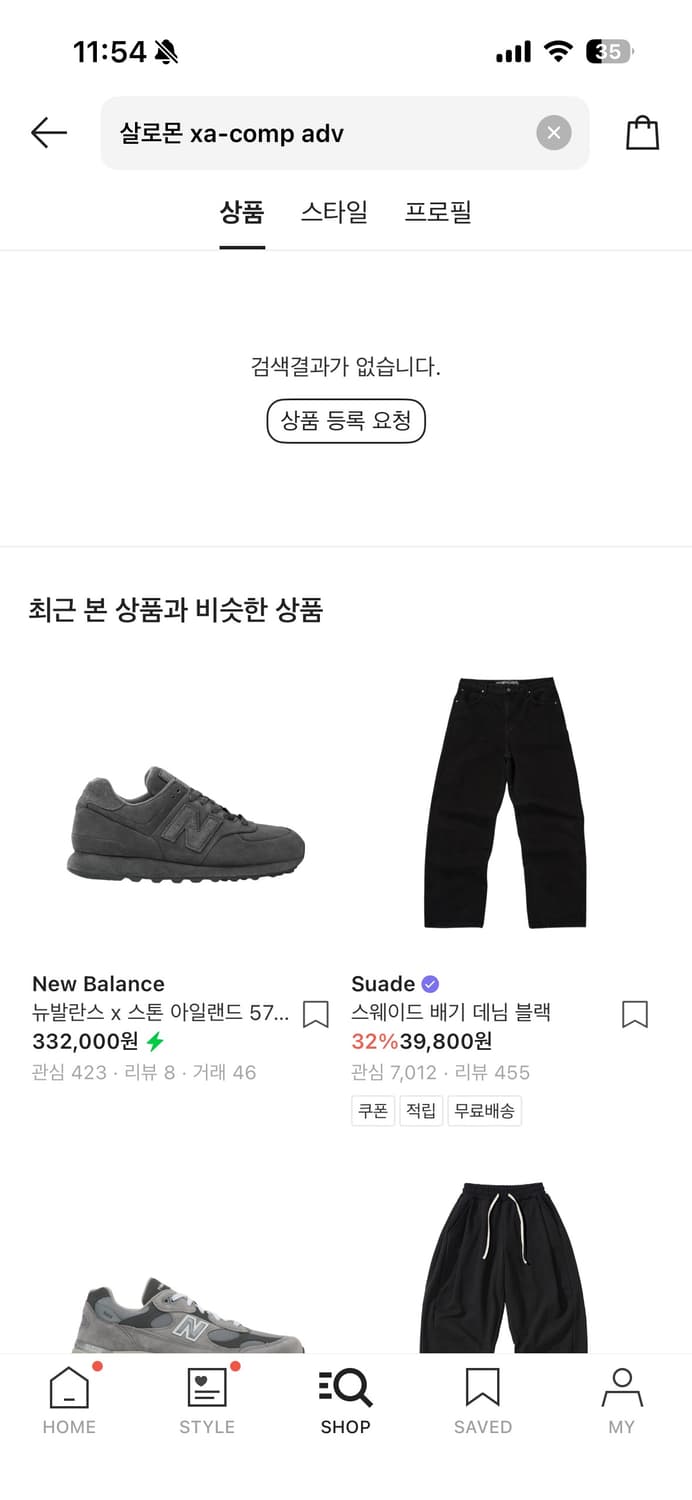Switch to the 스타일 tab
The image size is (692, 1500).
[334, 212]
